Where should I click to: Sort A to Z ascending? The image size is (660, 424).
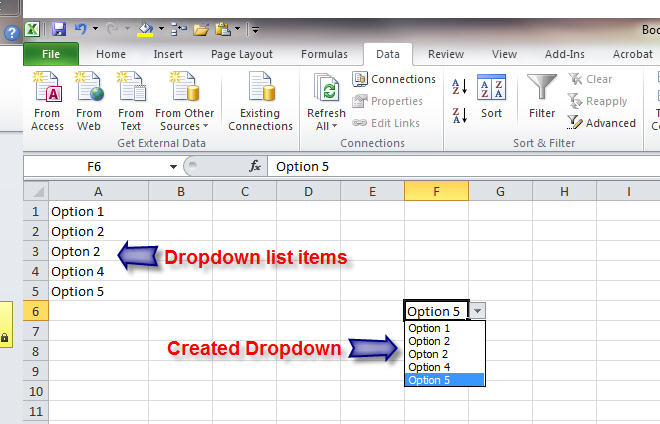point(459,87)
